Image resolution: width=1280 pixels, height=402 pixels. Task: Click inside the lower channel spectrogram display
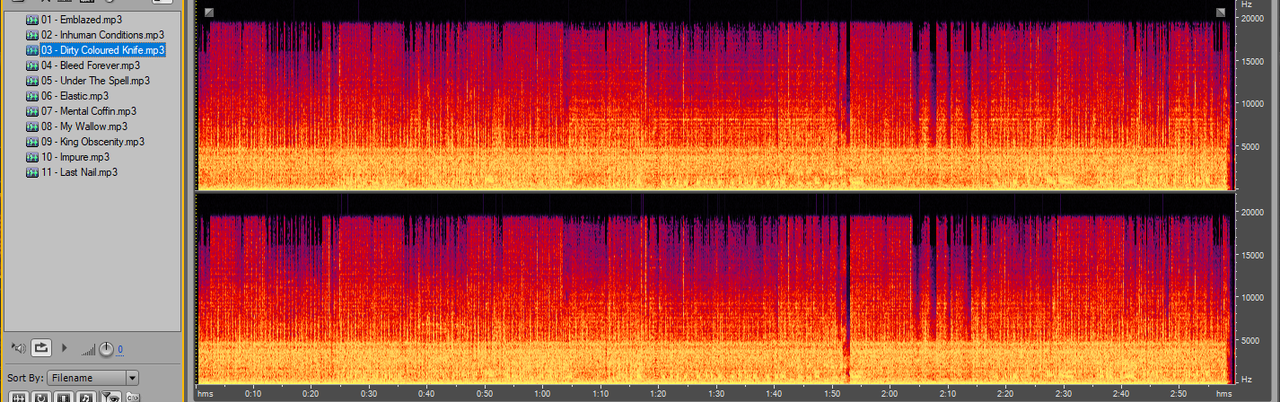(715, 289)
